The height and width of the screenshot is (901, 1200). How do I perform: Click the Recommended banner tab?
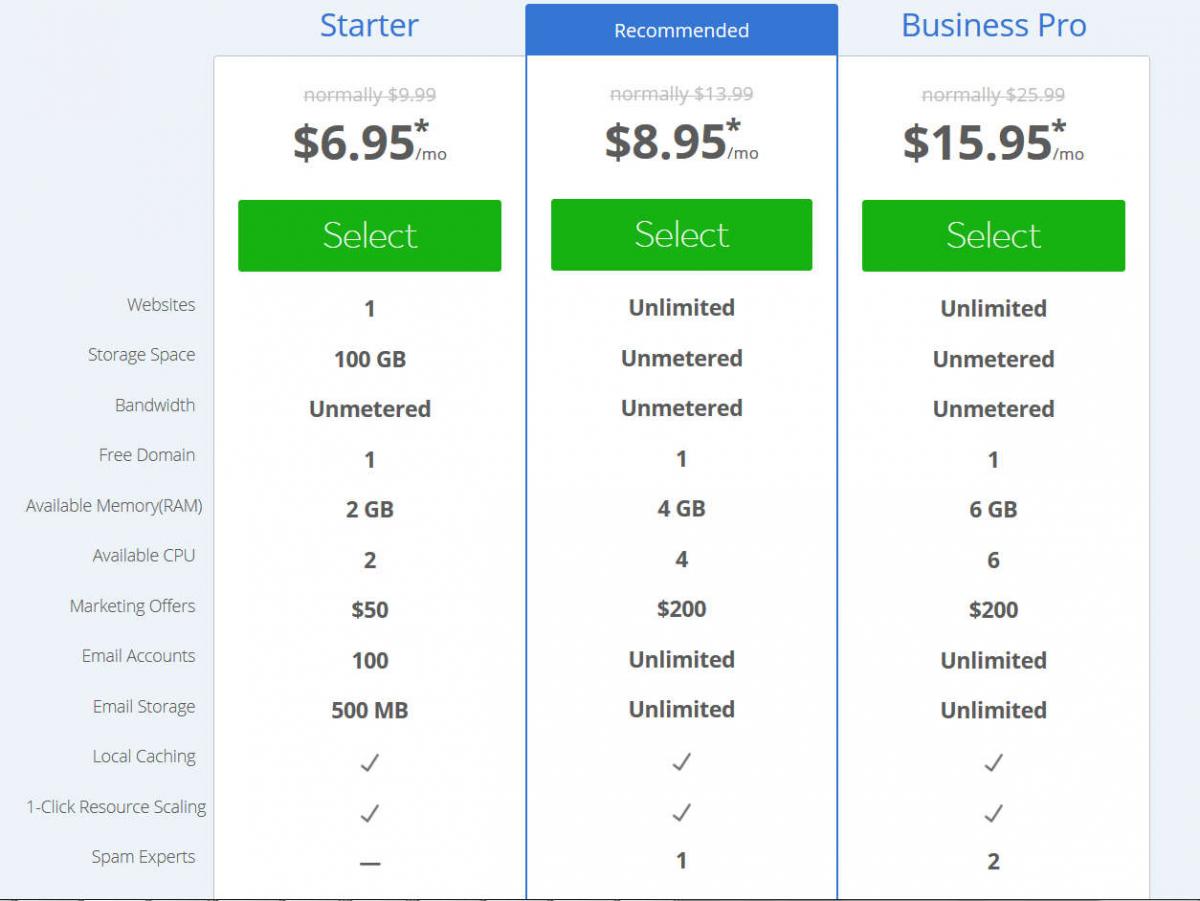pyautogui.click(x=681, y=30)
